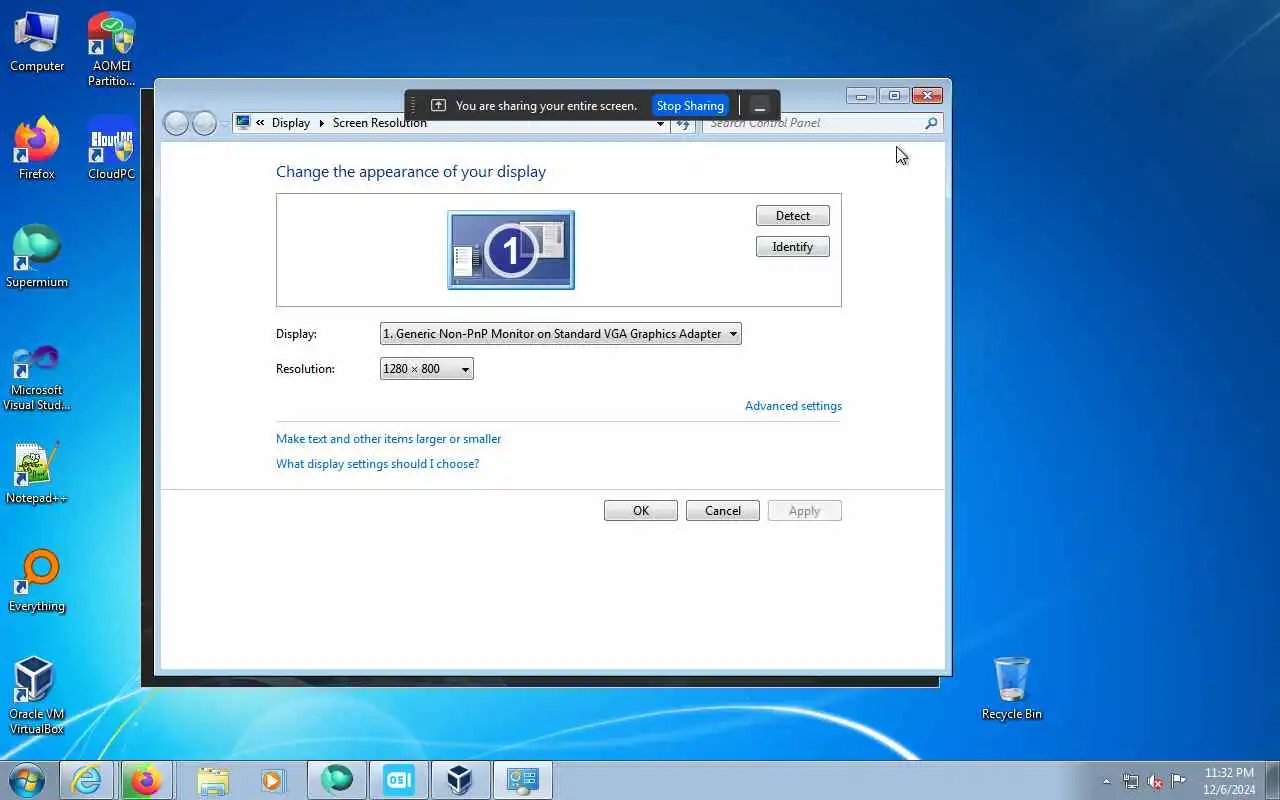
Task: Select the CloudPC desktop shortcut
Action: coord(111,150)
